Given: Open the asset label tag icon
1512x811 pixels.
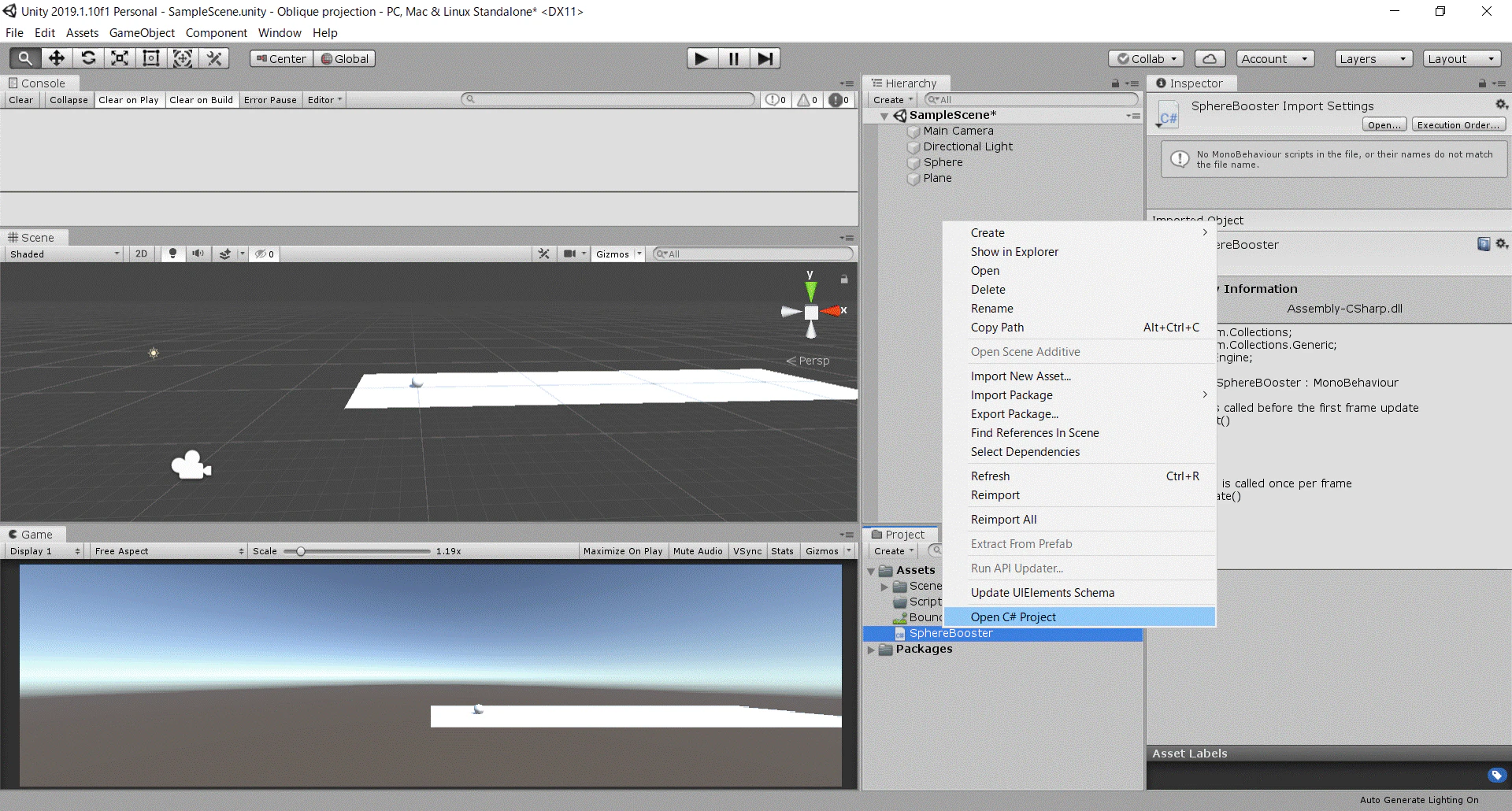Looking at the screenshot, I should tap(1497, 776).
